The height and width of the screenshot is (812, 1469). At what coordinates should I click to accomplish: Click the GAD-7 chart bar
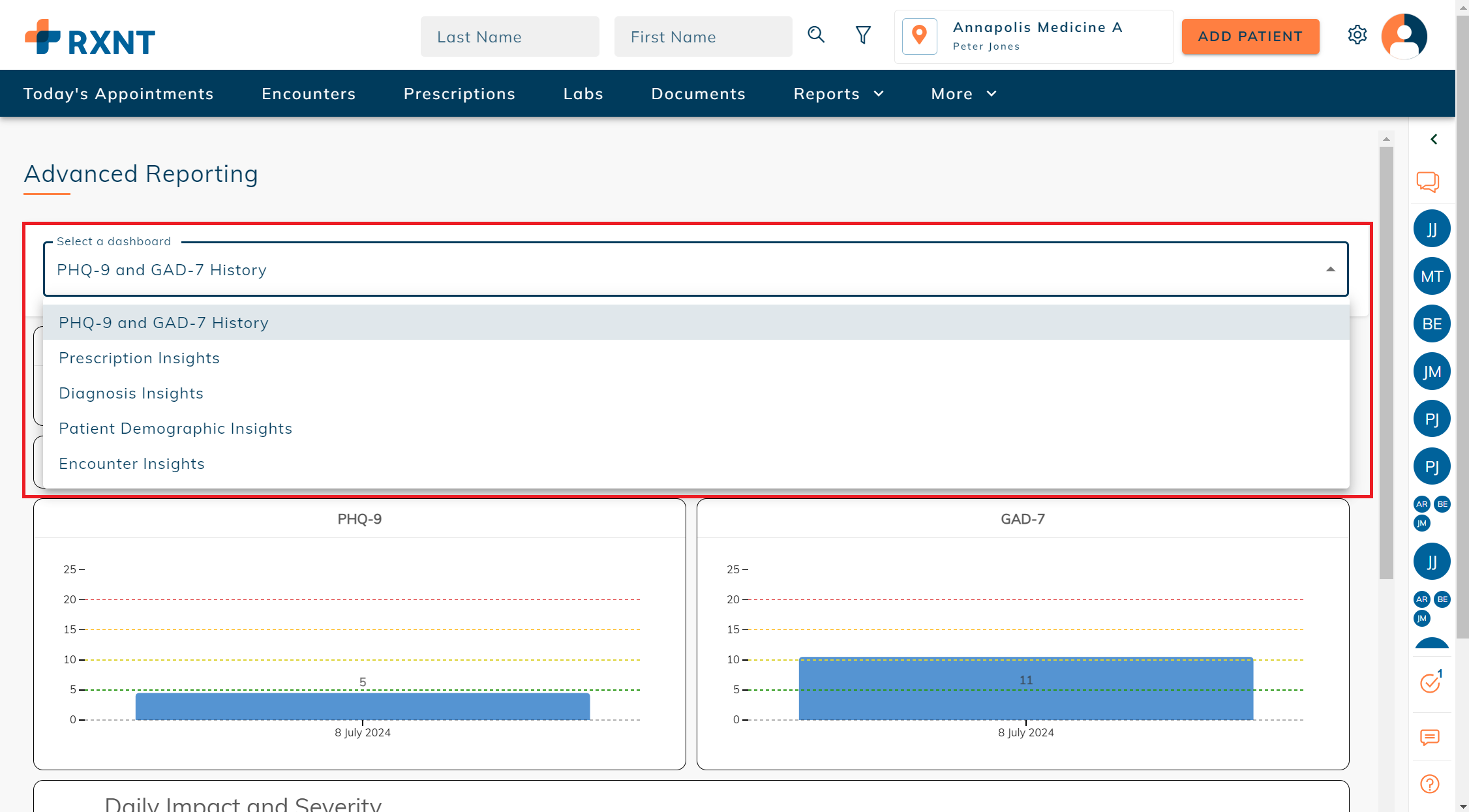coord(1026,688)
